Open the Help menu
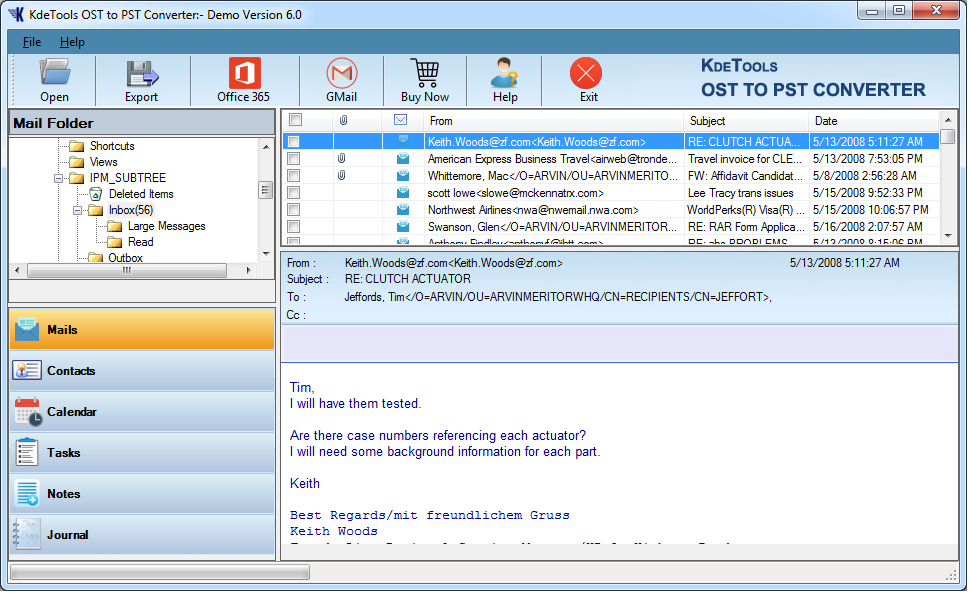This screenshot has height=594, width=970. point(72,42)
